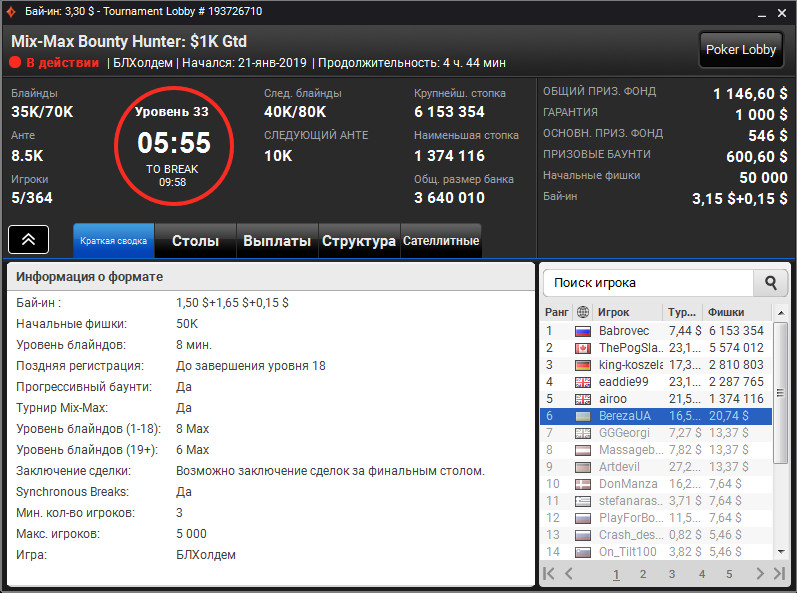Click scroll-up arrow of player list

click(780, 313)
